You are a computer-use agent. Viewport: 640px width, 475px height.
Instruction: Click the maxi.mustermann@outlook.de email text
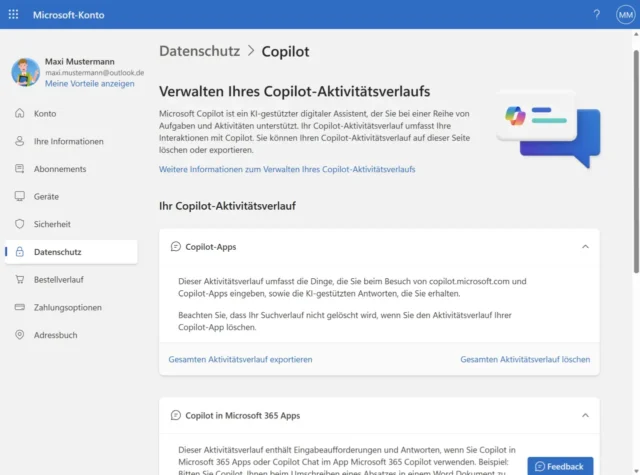[95, 73]
